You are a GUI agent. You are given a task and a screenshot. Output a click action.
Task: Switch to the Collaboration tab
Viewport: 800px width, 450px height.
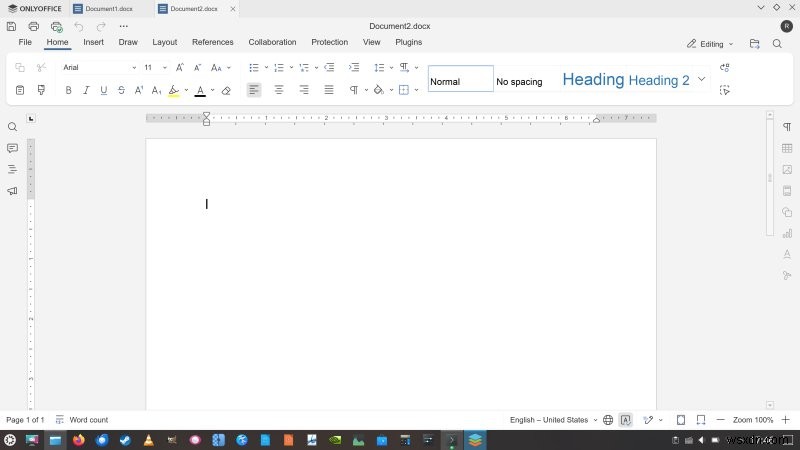272,42
